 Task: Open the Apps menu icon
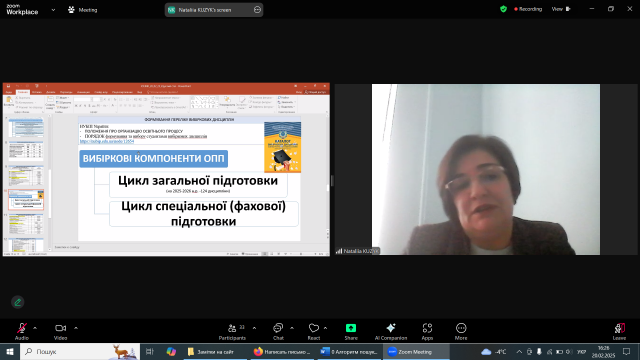pyautogui.click(x=427, y=328)
